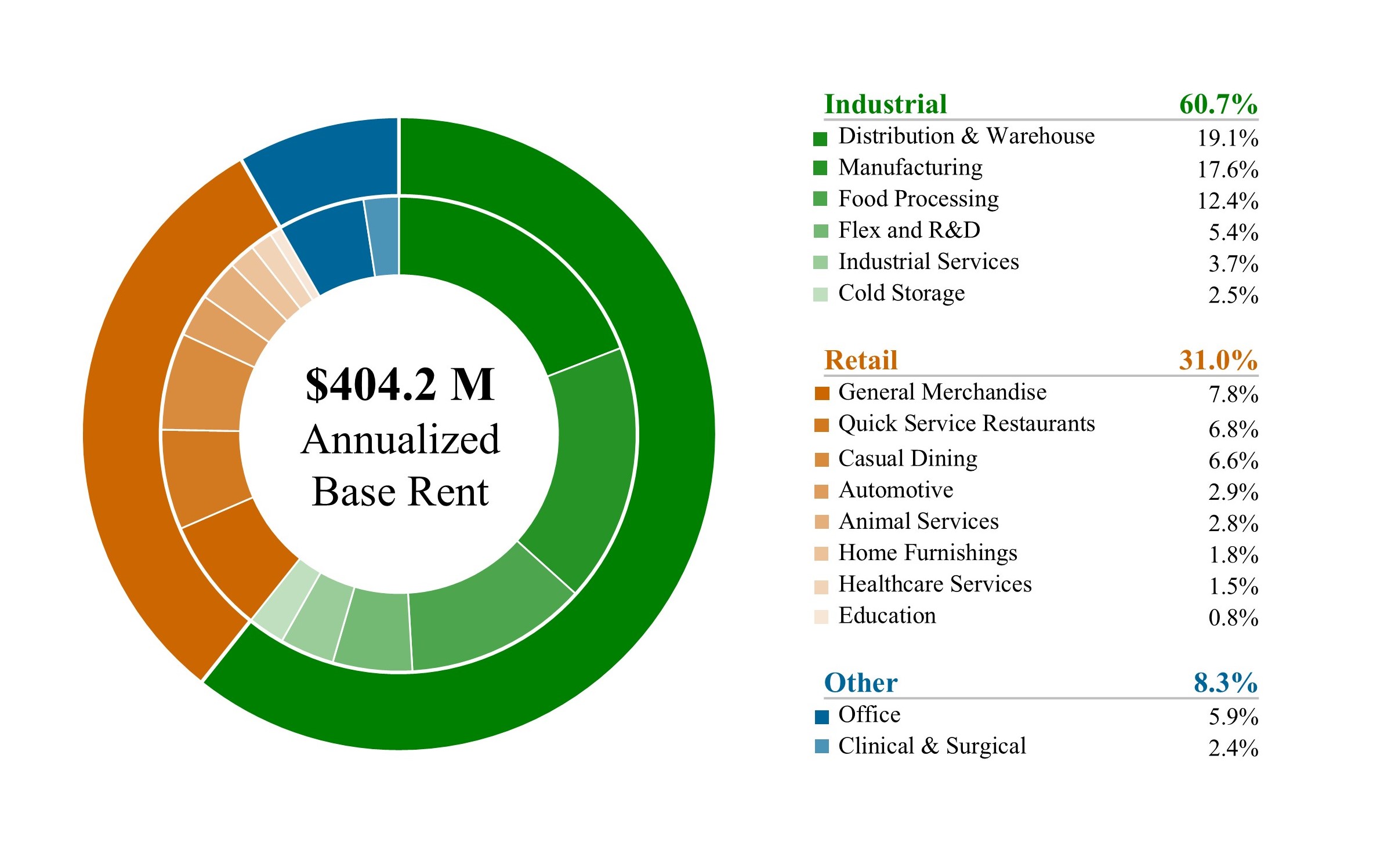1373x868 pixels.
Task: Select the Casual Dining legend label
Action: (x=907, y=458)
